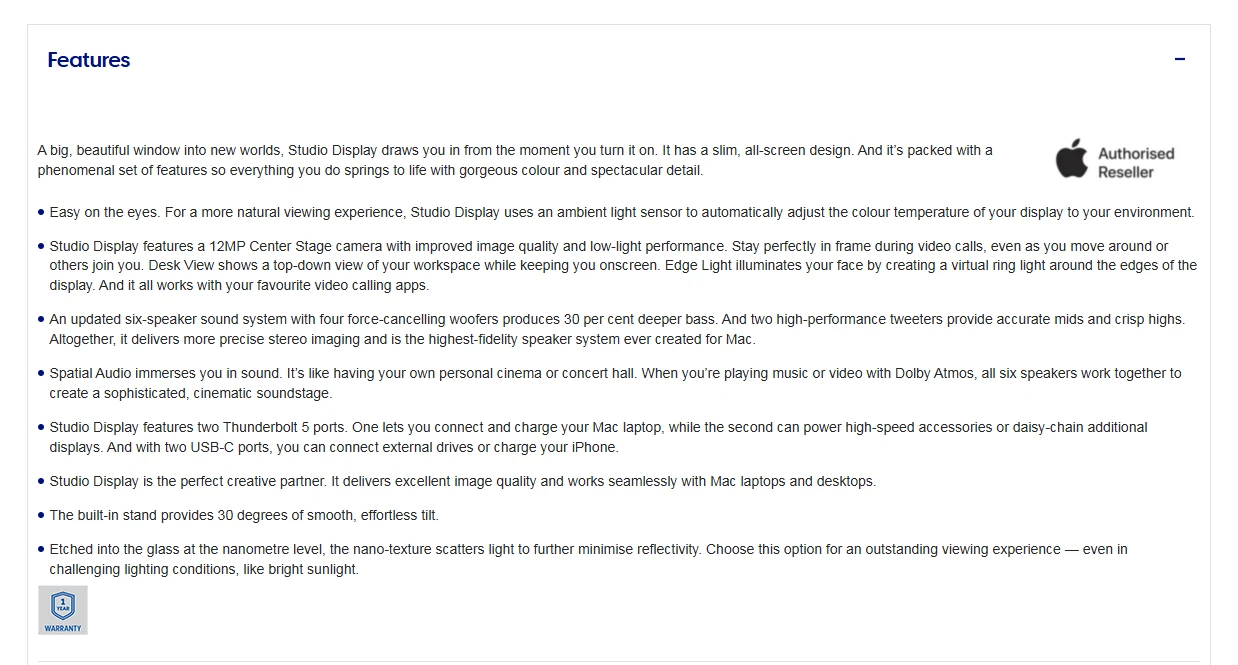Click the bullet dot before 'Easy on the eyes'
Screen dimensions: 1238x665
tap(41, 212)
